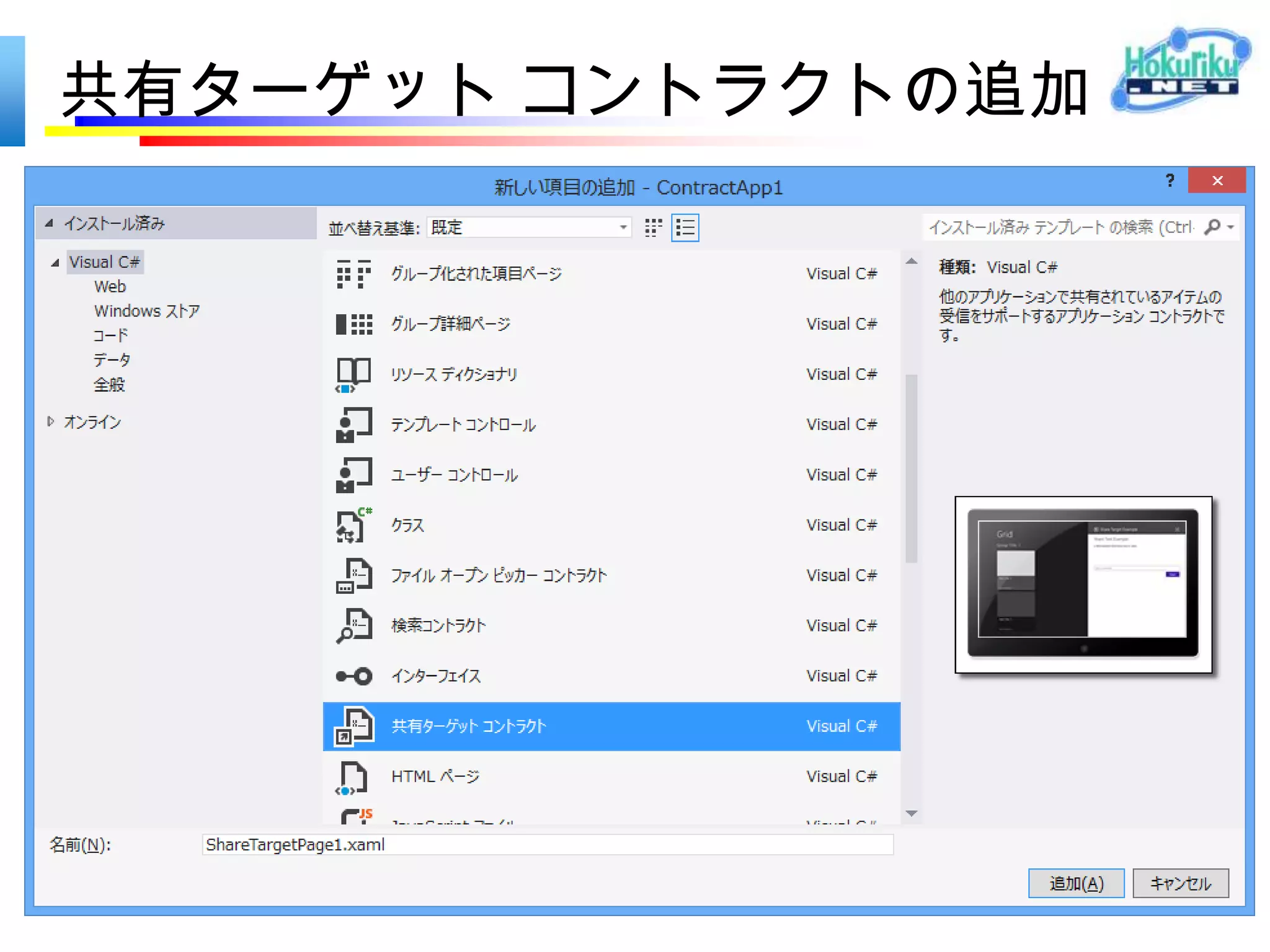The image size is (1270, 952).
Task: Select the Windows ストア category
Action: (x=147, y=311)
